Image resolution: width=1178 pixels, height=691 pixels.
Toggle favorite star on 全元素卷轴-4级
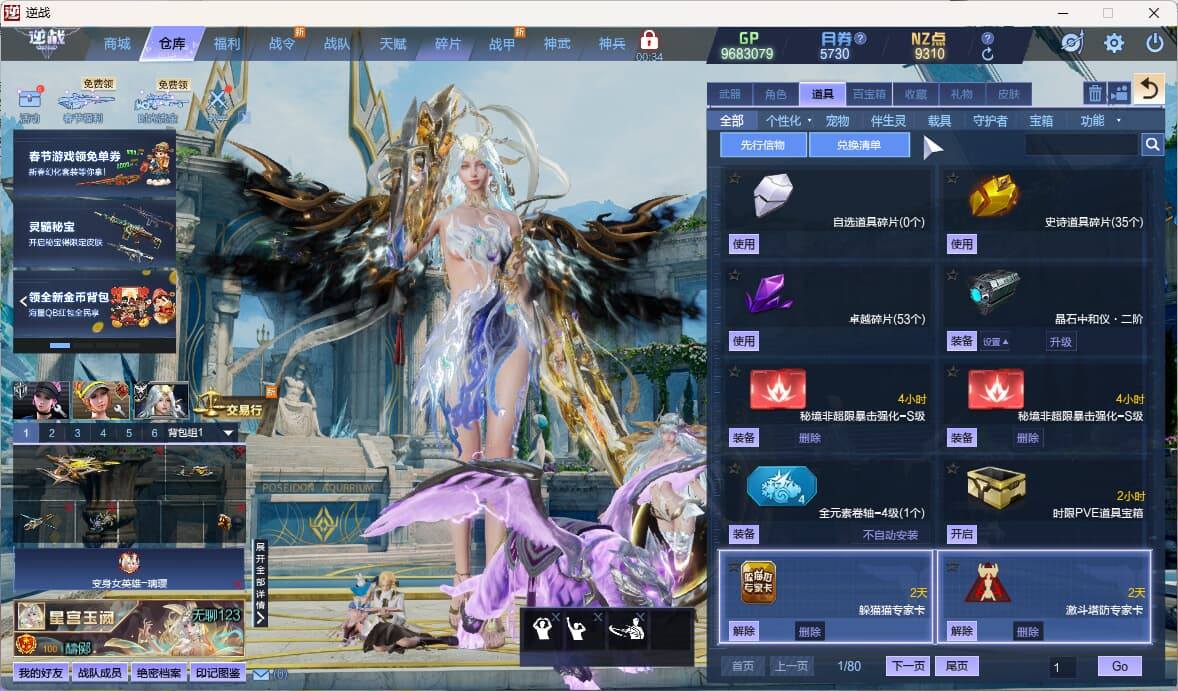(734, 468)
